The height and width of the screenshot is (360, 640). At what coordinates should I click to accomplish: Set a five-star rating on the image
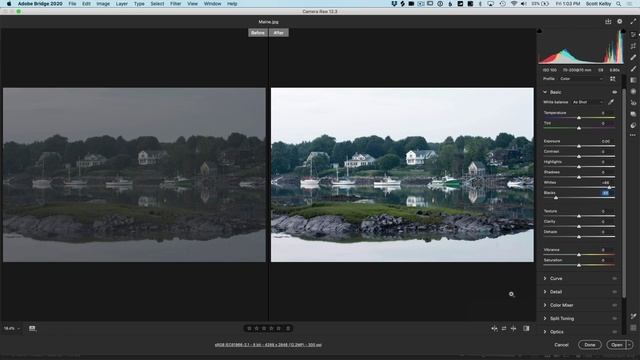click(x=279, y=328)
